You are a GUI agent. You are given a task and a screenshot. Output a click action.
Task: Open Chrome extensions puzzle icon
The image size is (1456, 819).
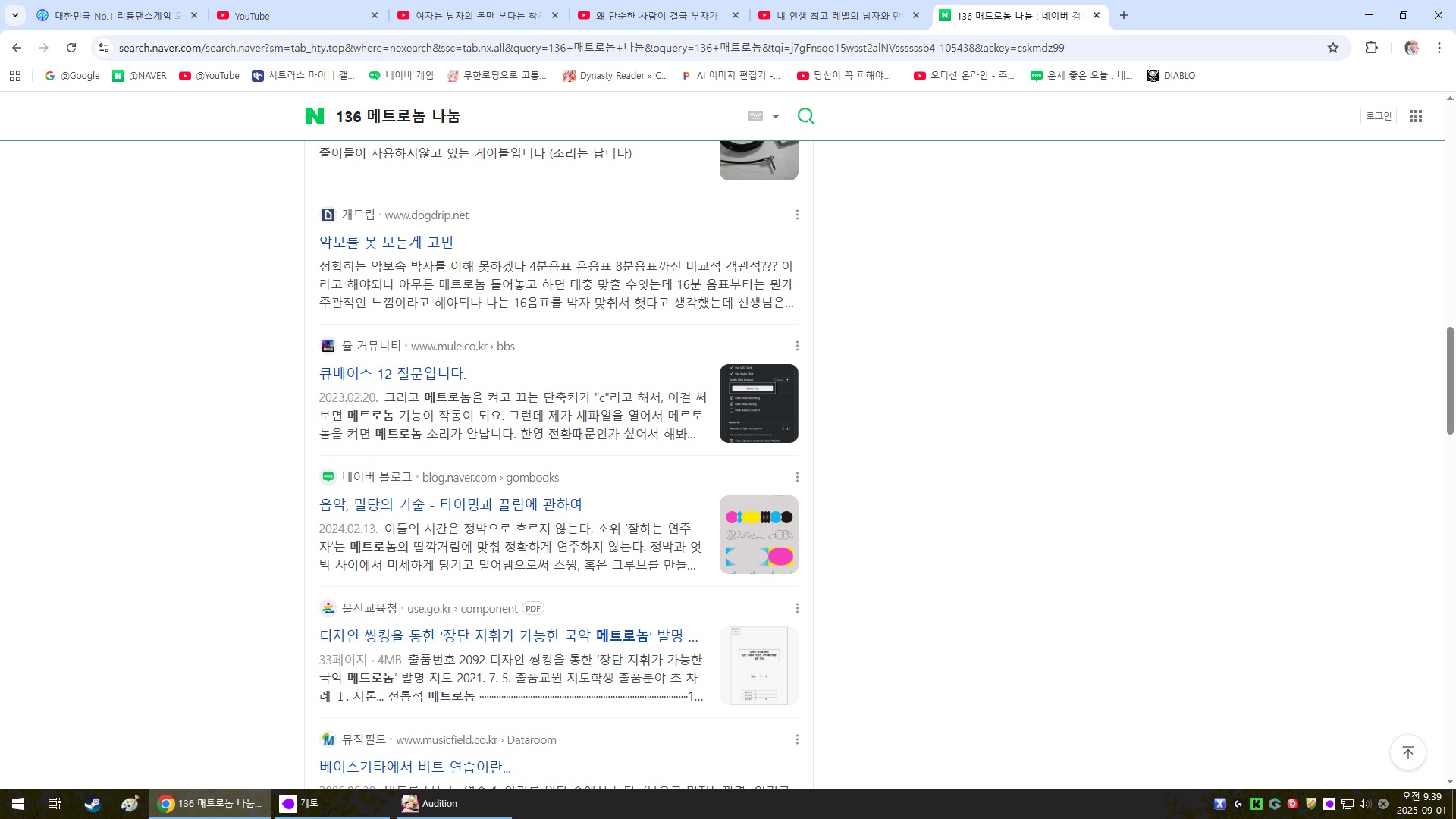1371,48
